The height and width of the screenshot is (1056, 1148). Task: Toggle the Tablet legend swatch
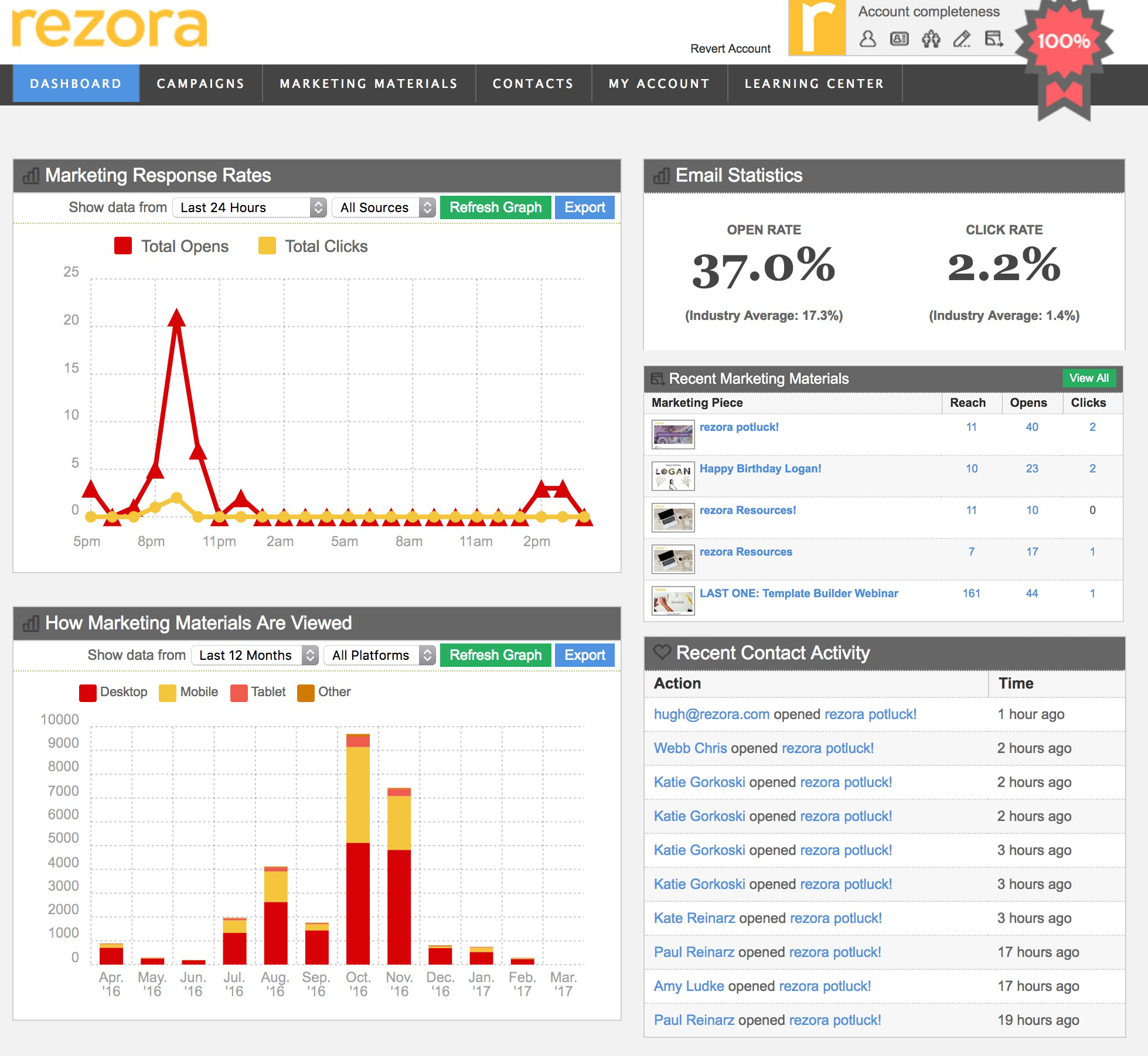pyautogui.click(x=239, y=693)
